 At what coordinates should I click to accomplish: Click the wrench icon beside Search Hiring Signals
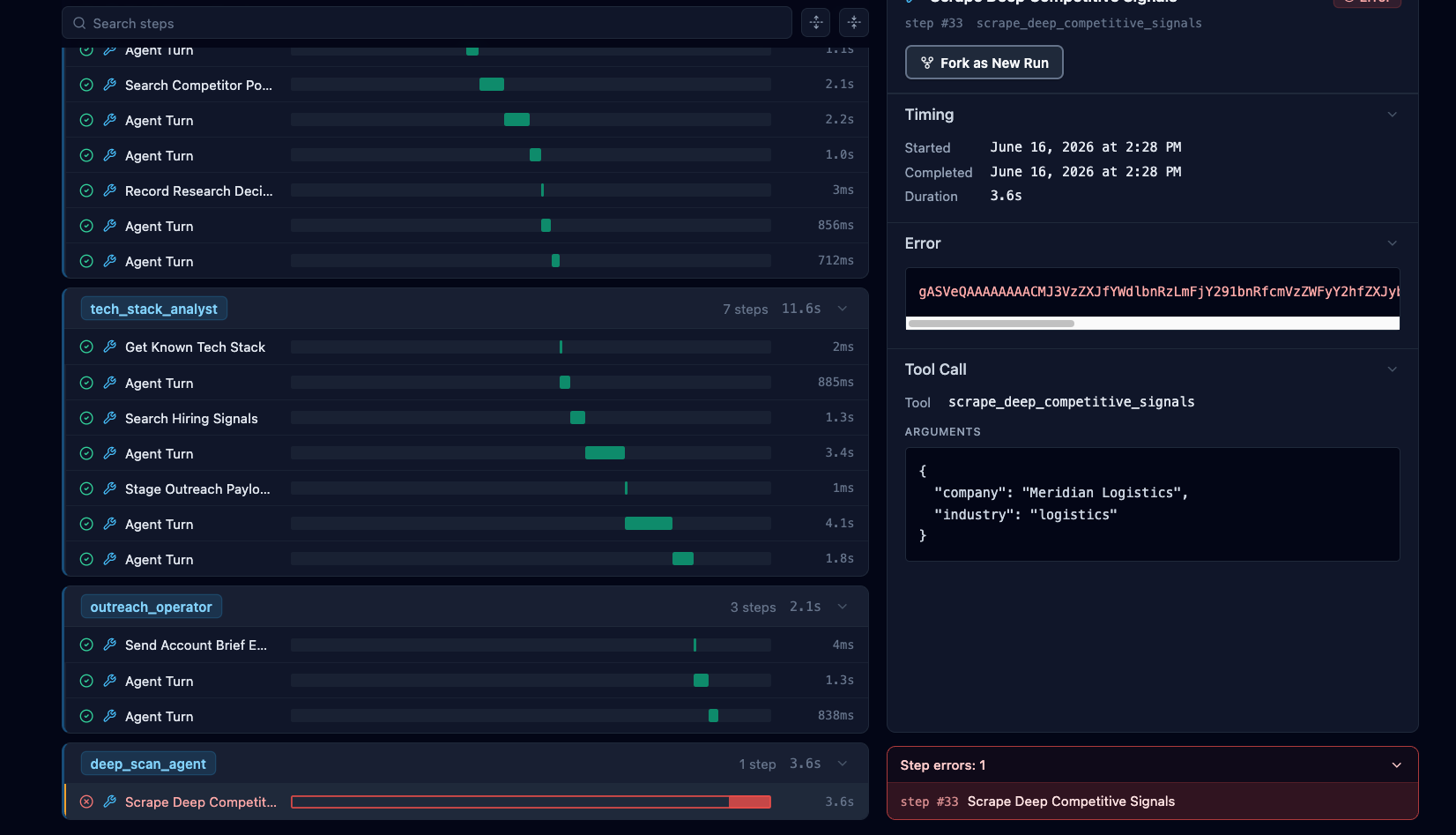pyautogui.click(x=110, y=418)
